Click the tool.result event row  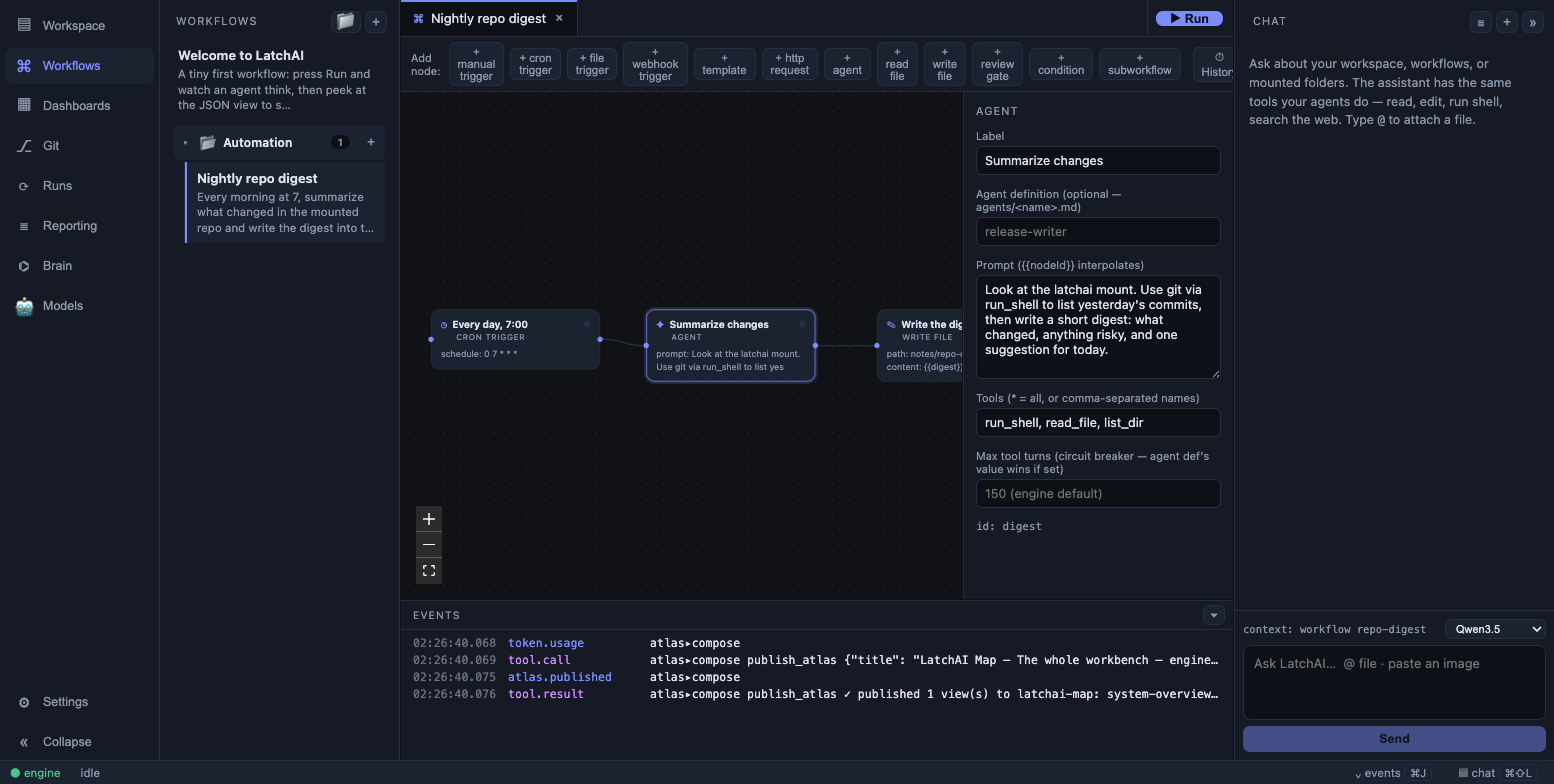816,694
